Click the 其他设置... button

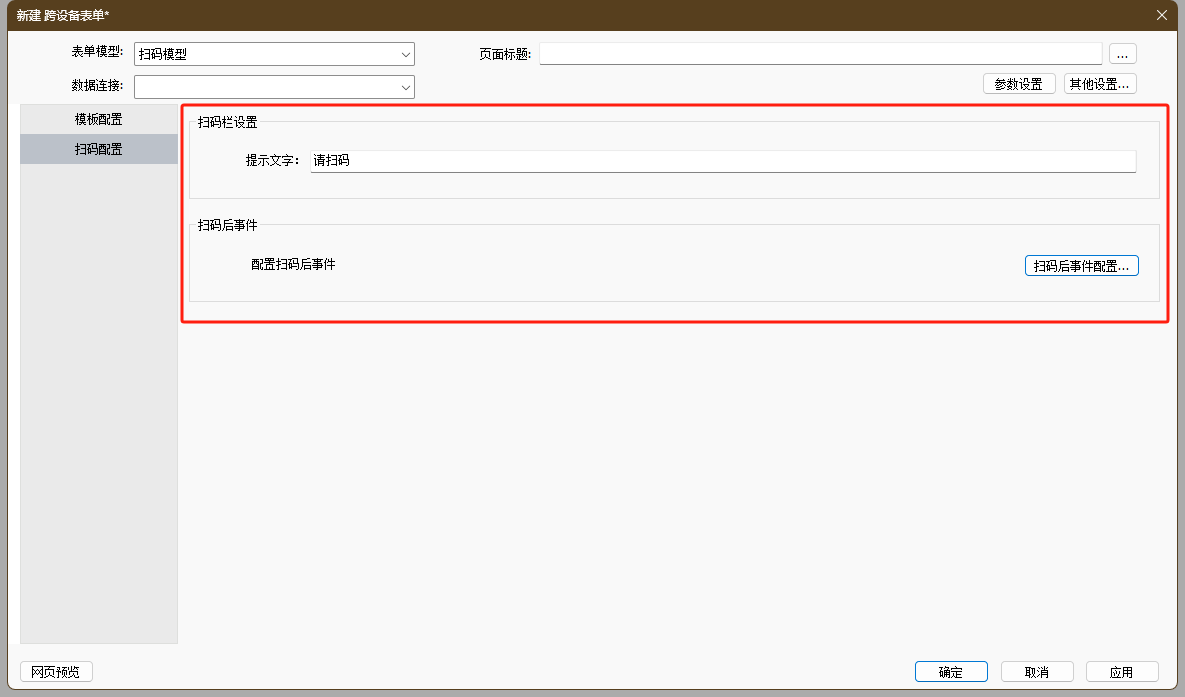1099,84
